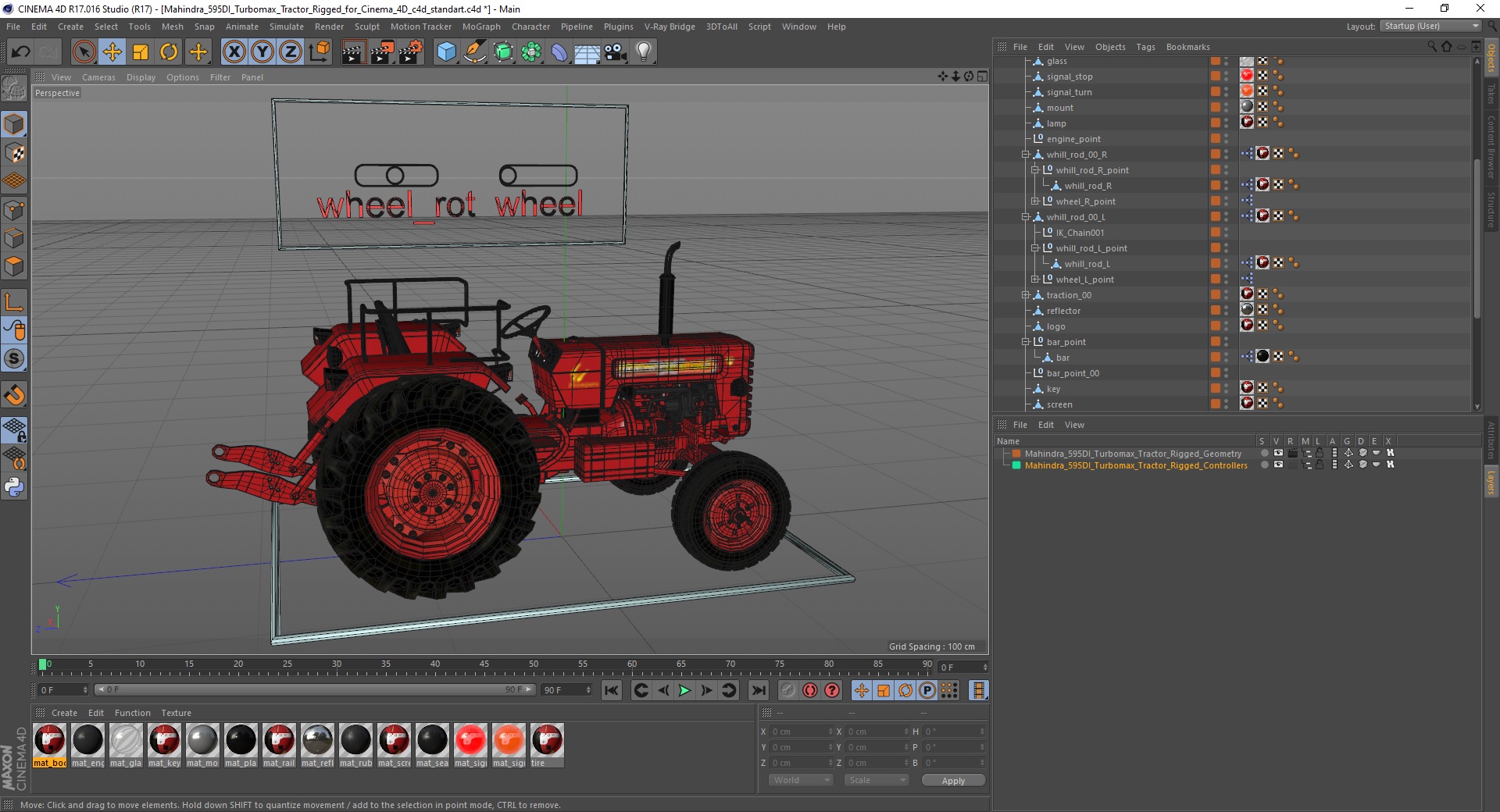The height and width of the screenshot is (812, 1500).
Task: Toggle visibility dots for signal_stop object
Action: (1226, 77)
